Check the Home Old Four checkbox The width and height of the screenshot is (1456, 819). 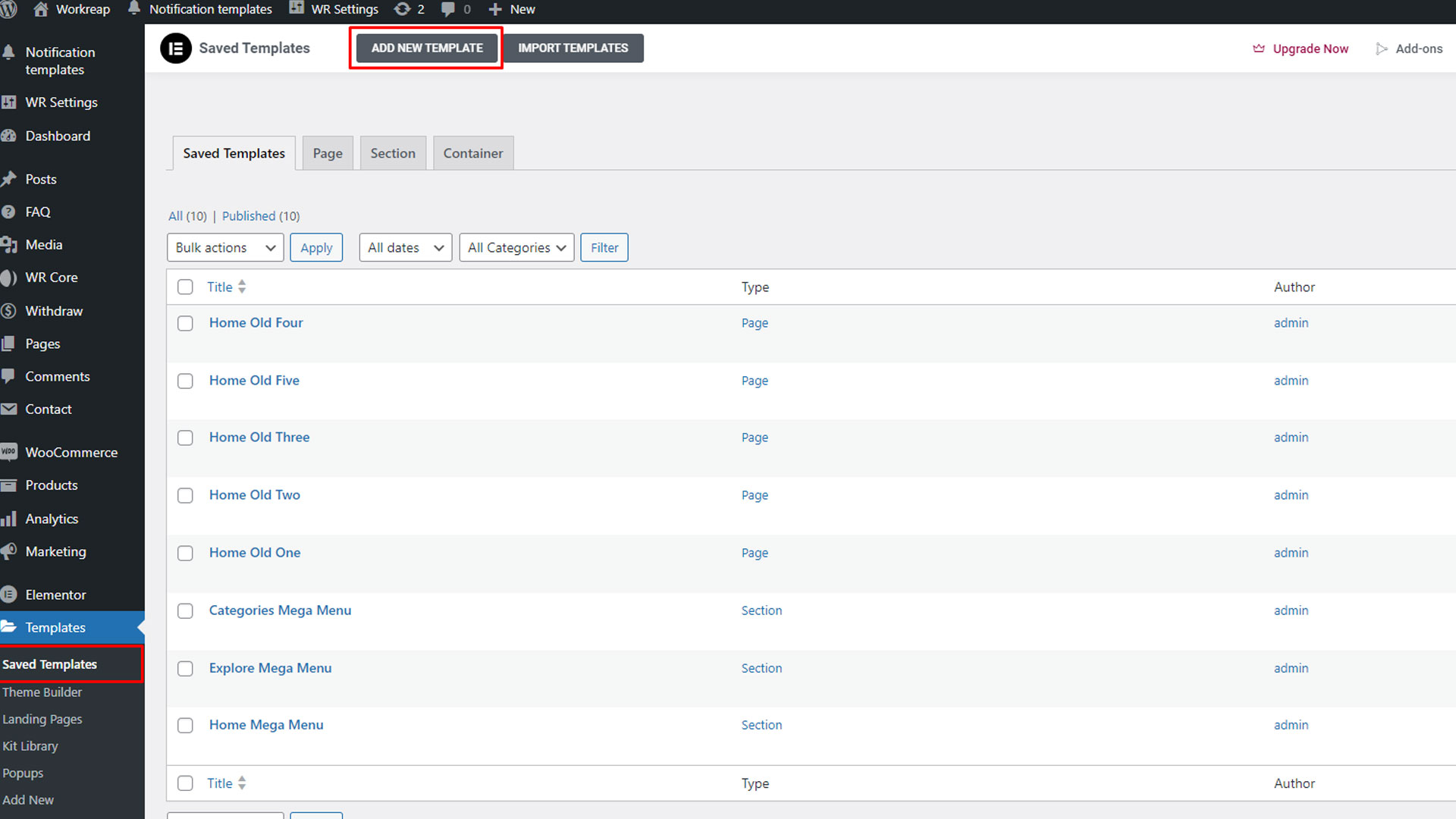185,323
